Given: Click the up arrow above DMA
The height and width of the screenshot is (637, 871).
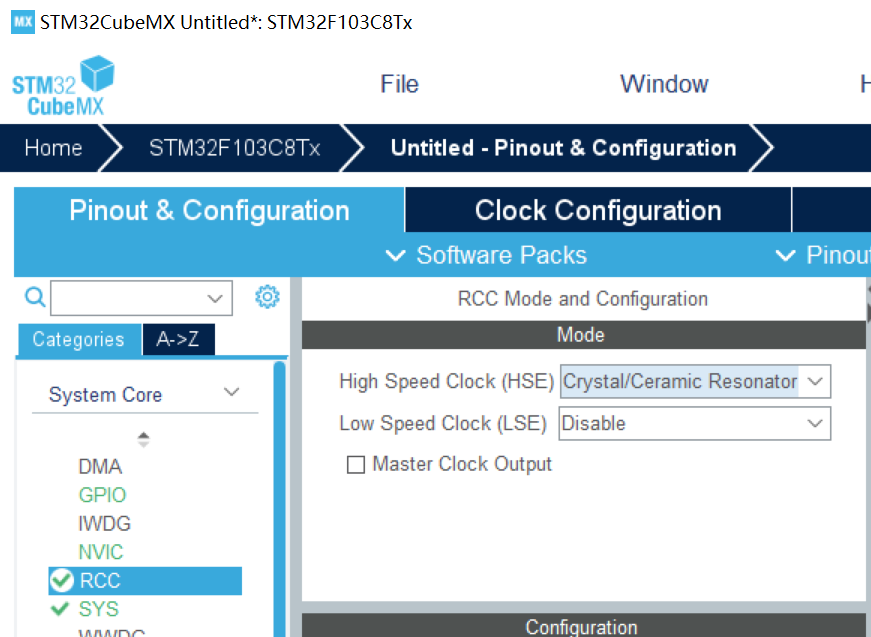Looking at the screenshot, I should tap(143, 435).
